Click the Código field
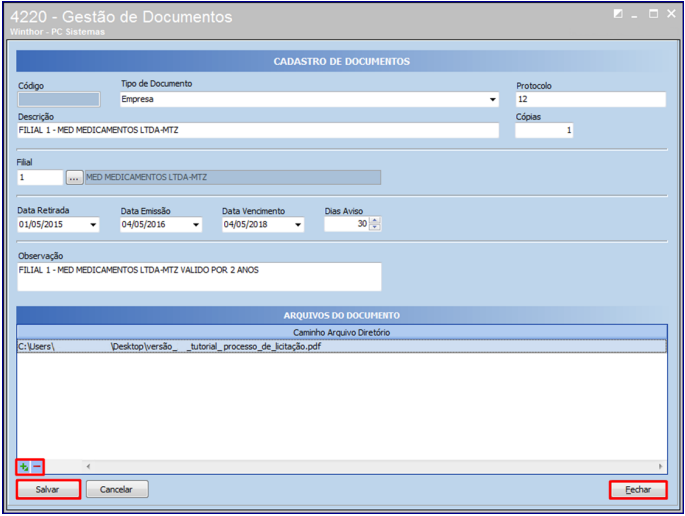This screenshot has height=516, width=685. coord(59,100)
